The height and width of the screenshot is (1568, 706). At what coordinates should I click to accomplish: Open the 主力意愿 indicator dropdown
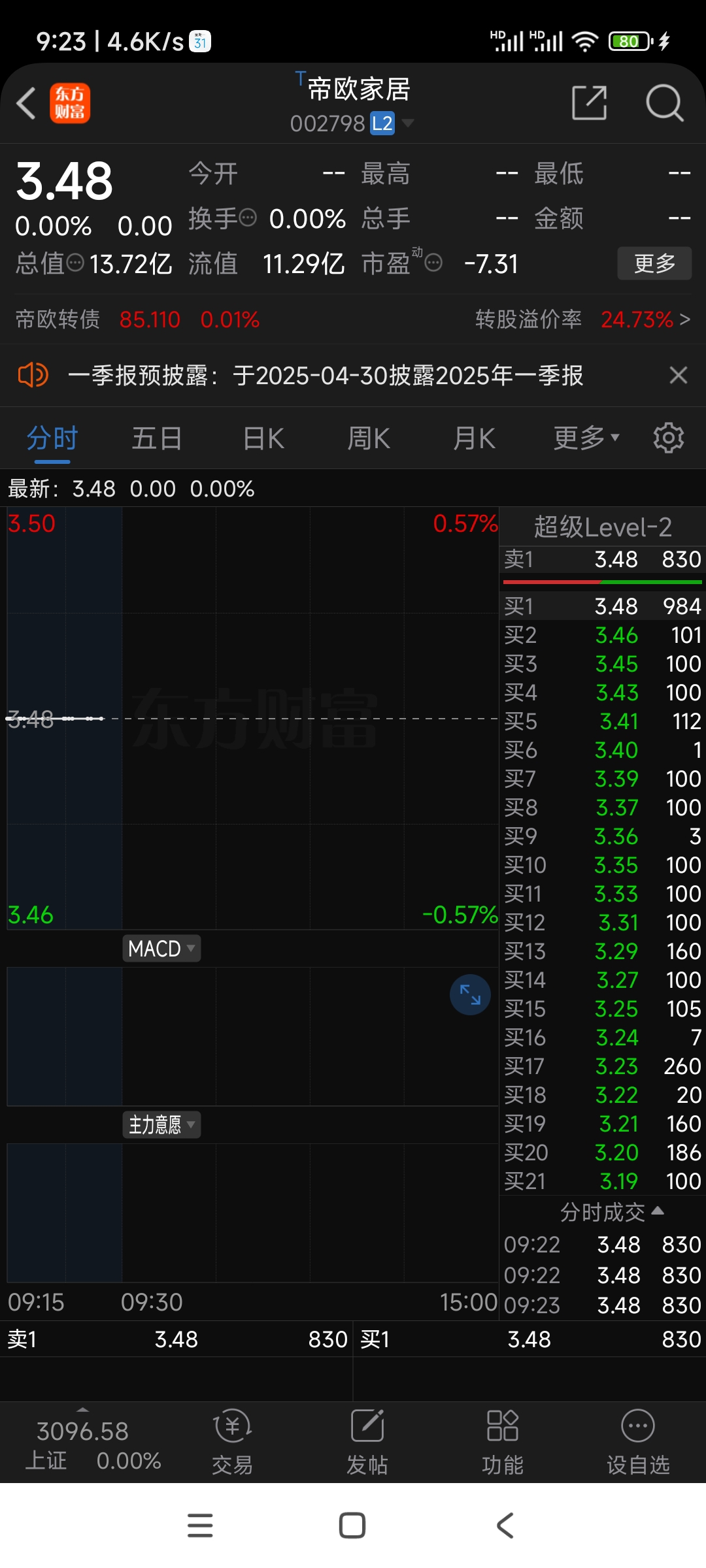coord(161,1125)
